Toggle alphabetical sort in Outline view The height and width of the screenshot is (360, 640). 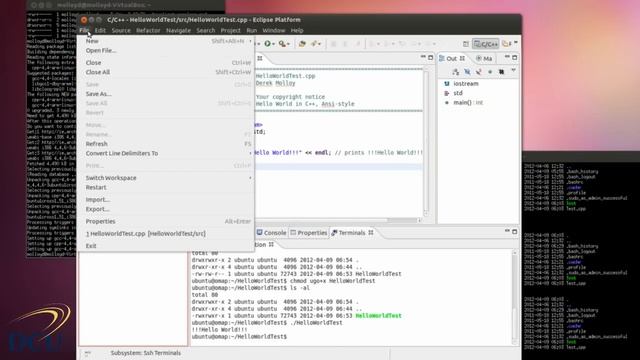coord(456,72)
